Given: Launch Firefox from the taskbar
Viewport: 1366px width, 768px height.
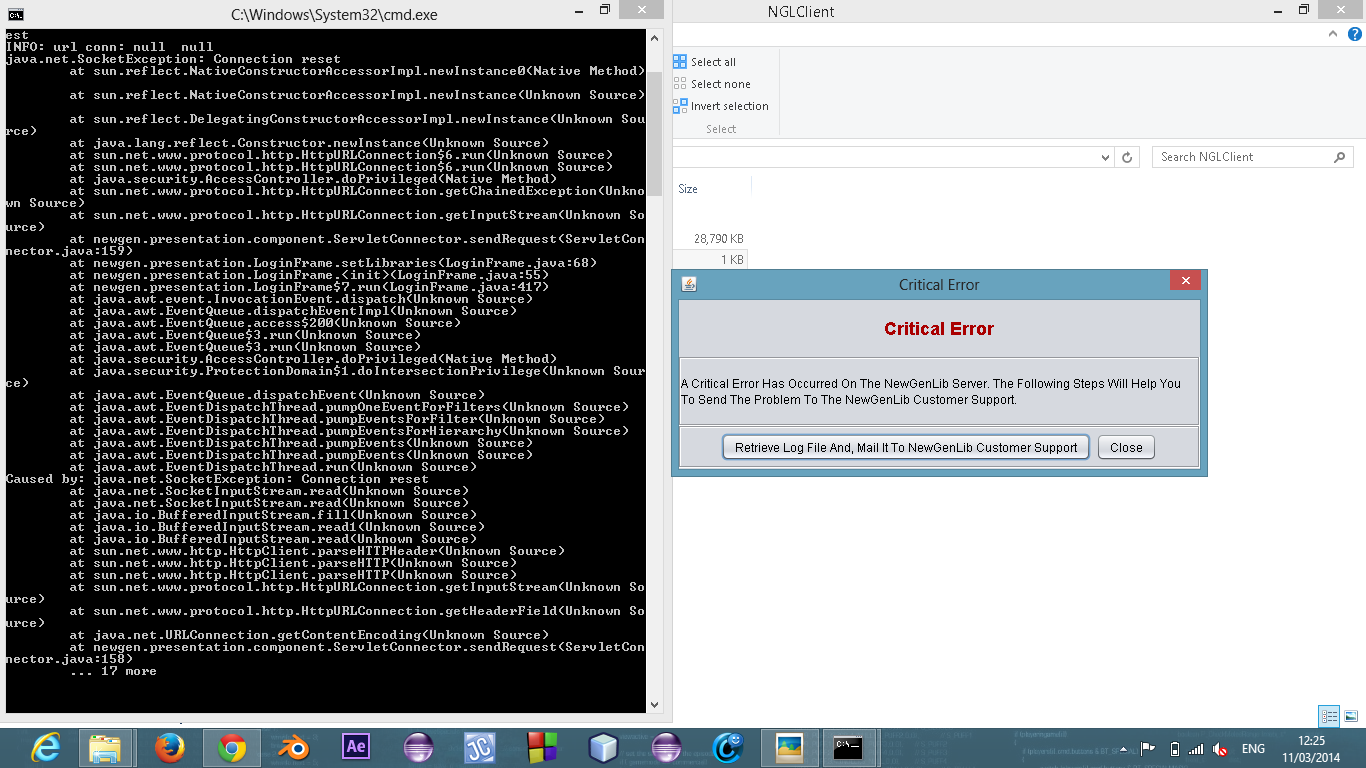Looking at the screenshot, I should tap(170, 747).
